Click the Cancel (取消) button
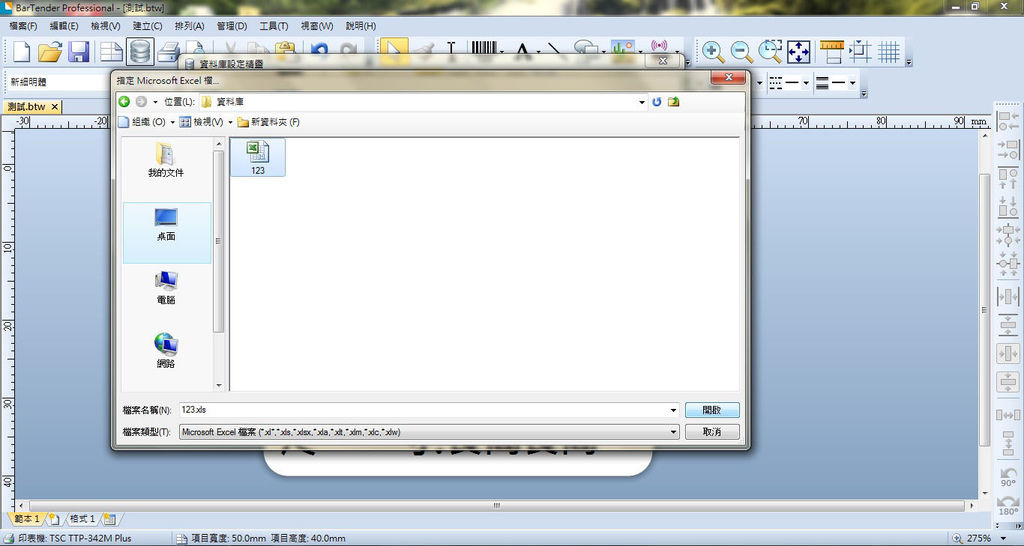Viewport: 1024px width, 546px height. pyautogui.click(x=712, y=432)
